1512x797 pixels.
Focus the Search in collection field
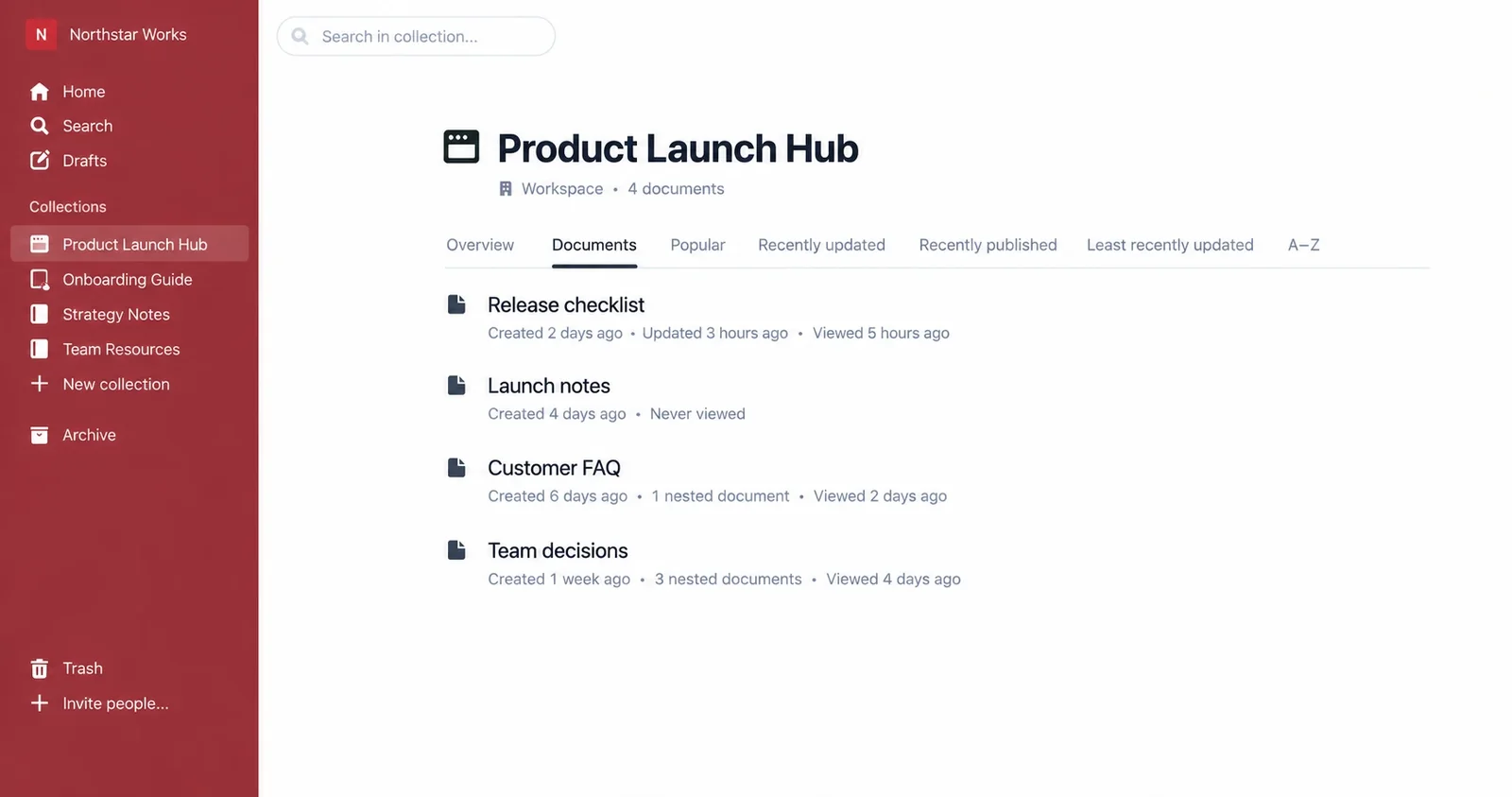pyautogui.click(x=416, y=36)
